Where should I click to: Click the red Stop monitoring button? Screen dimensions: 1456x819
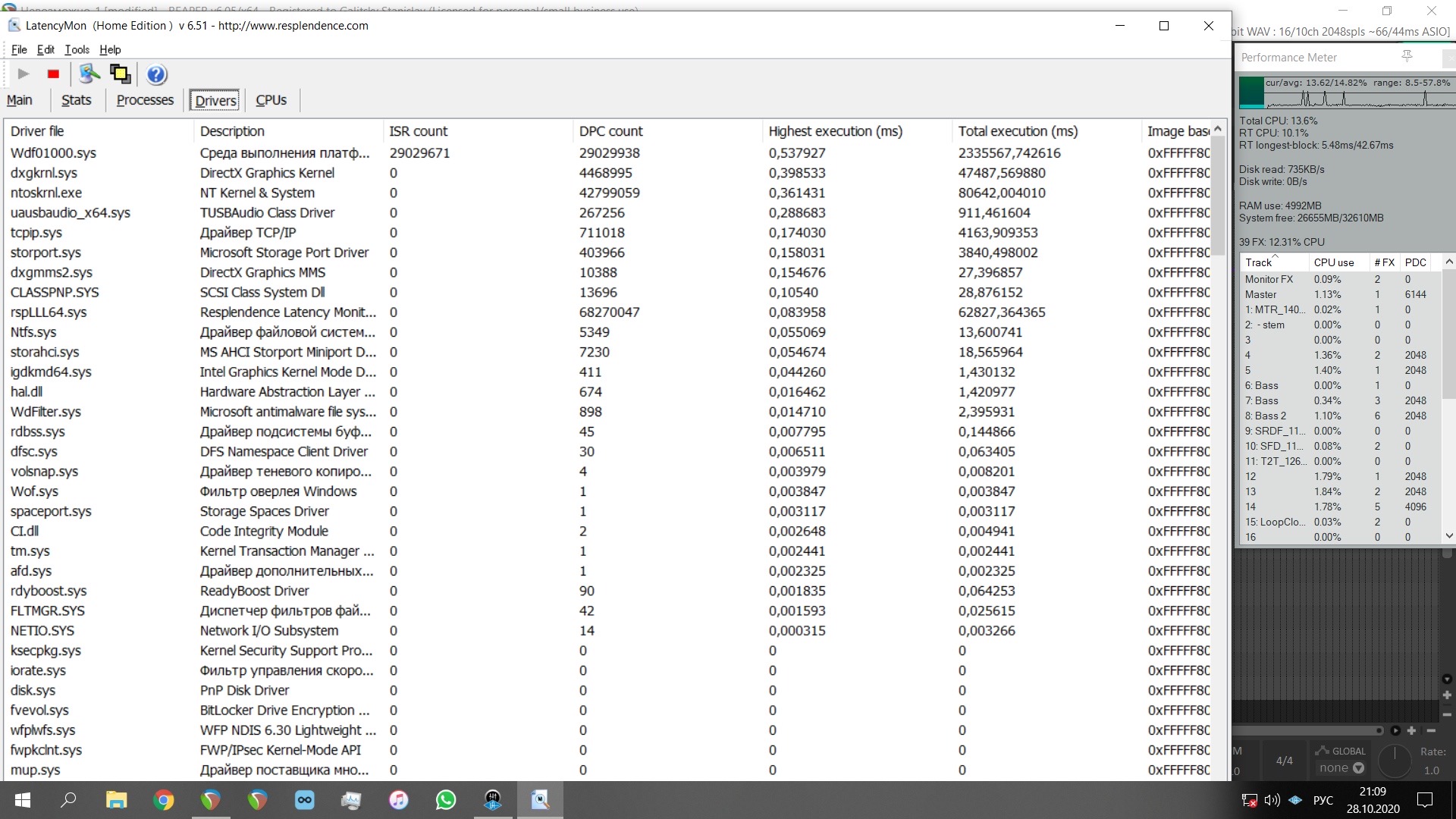[53, 74]
